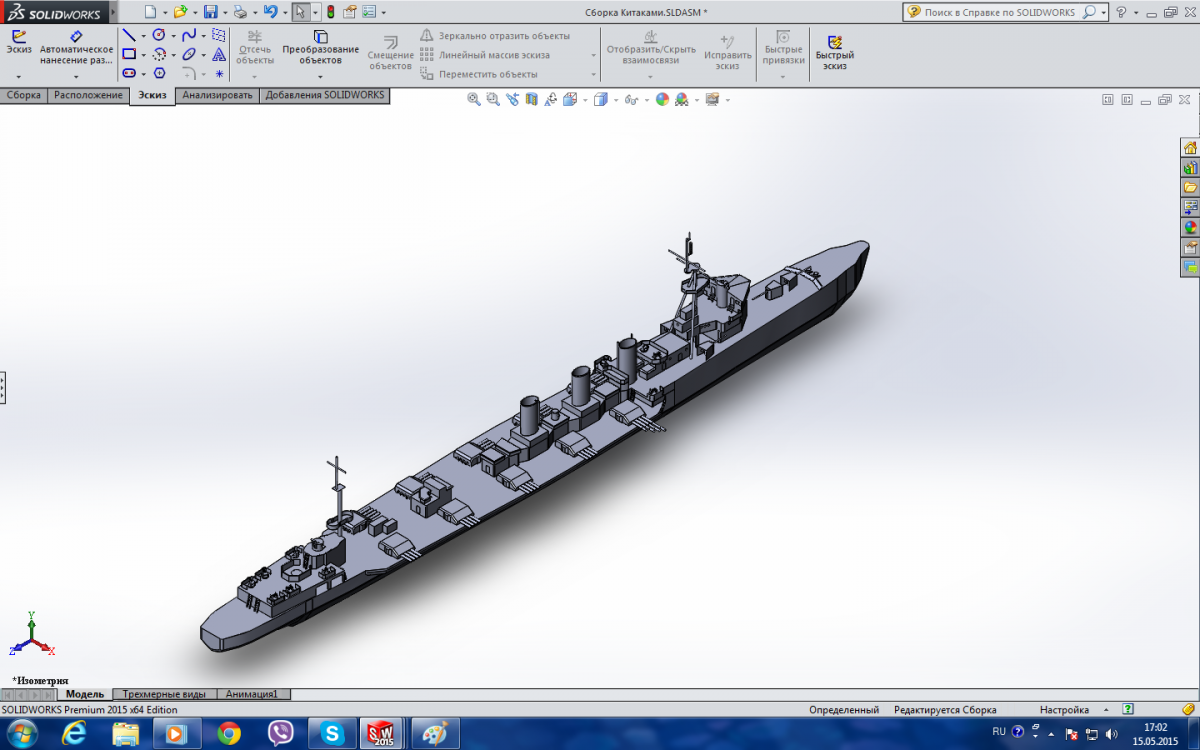Screen dimensions: 1200x750
Task: Open Google Chrome from the taskbar
Action: click(x=229, y=734)
